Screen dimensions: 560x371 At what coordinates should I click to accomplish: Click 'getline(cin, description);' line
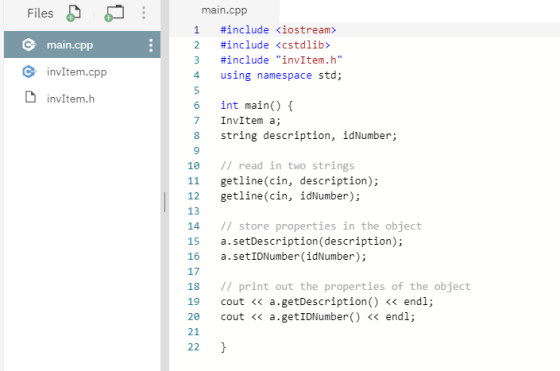[299, 181]
